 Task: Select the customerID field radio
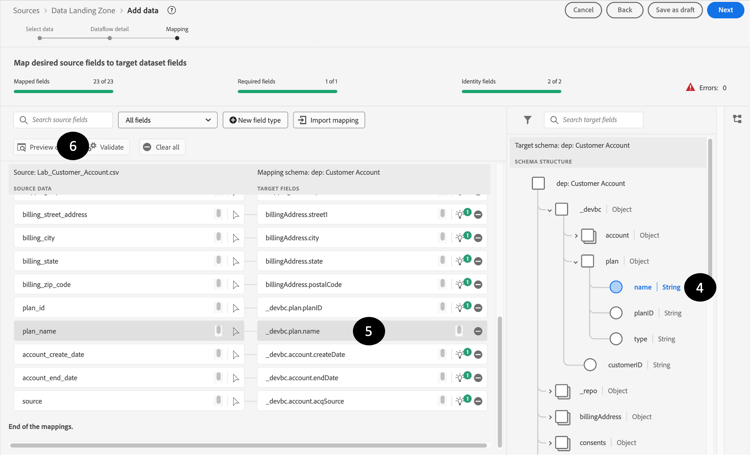(x=590, y=365)
